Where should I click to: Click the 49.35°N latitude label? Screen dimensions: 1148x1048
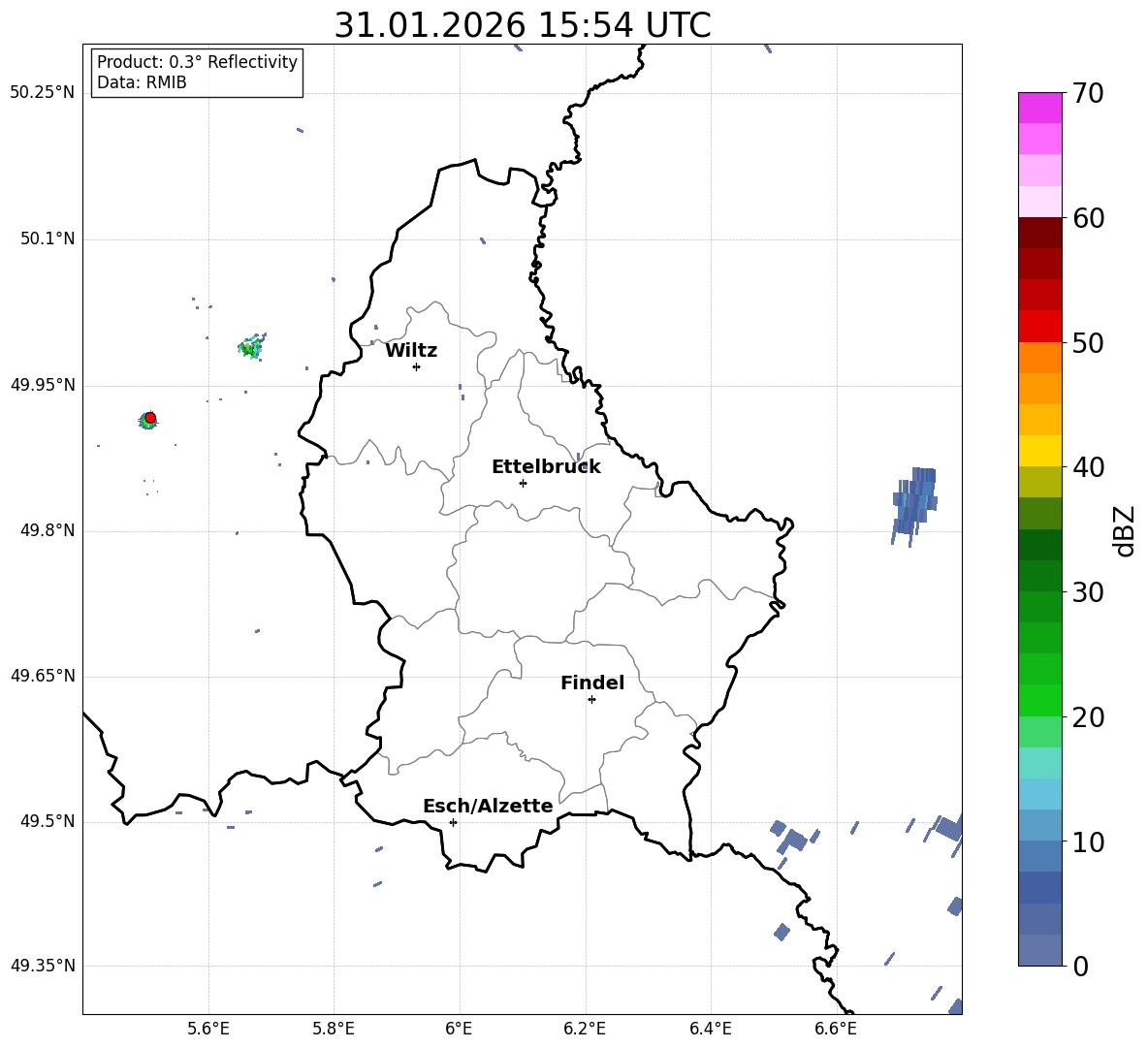[43, 966]
